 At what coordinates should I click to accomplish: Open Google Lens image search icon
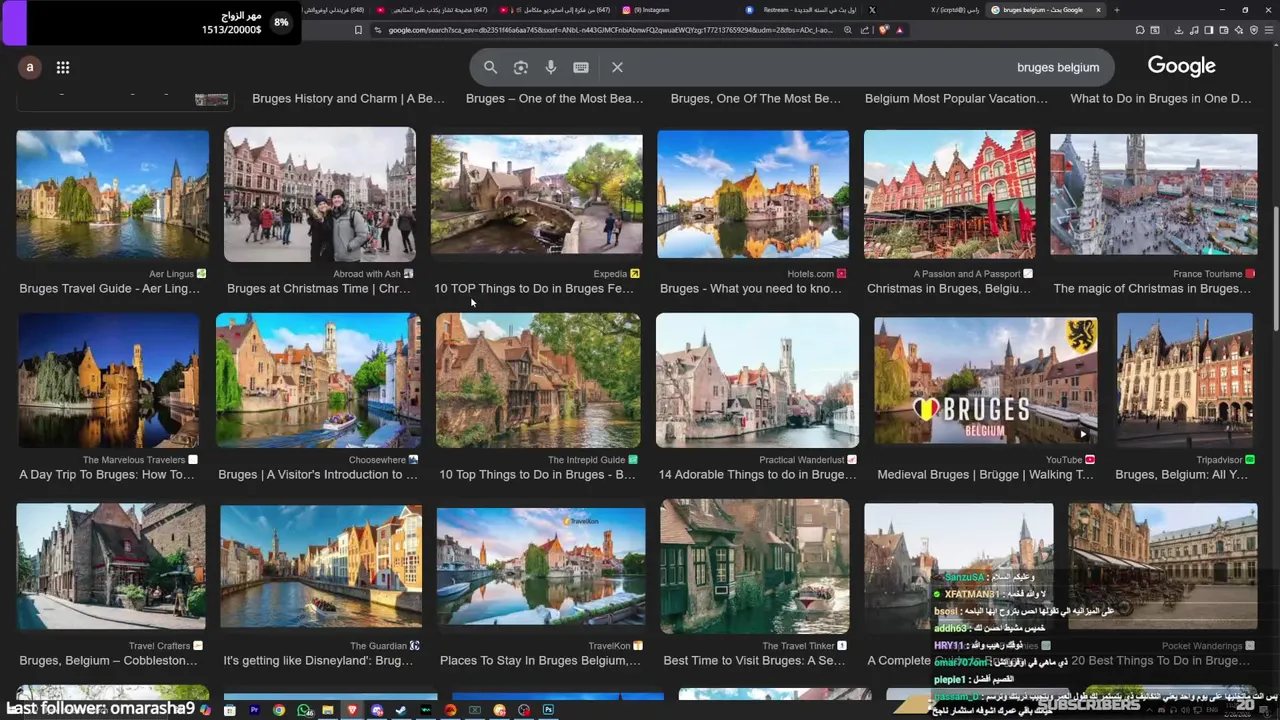(x=521, y=67)
